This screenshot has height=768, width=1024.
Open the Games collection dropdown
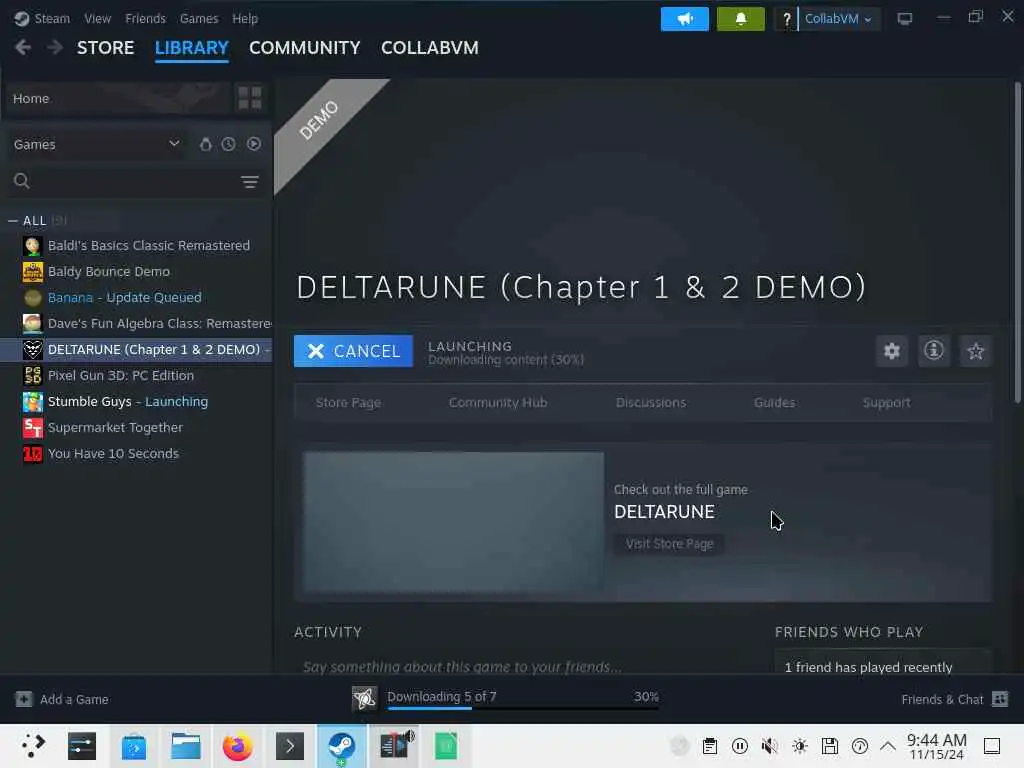97,144
